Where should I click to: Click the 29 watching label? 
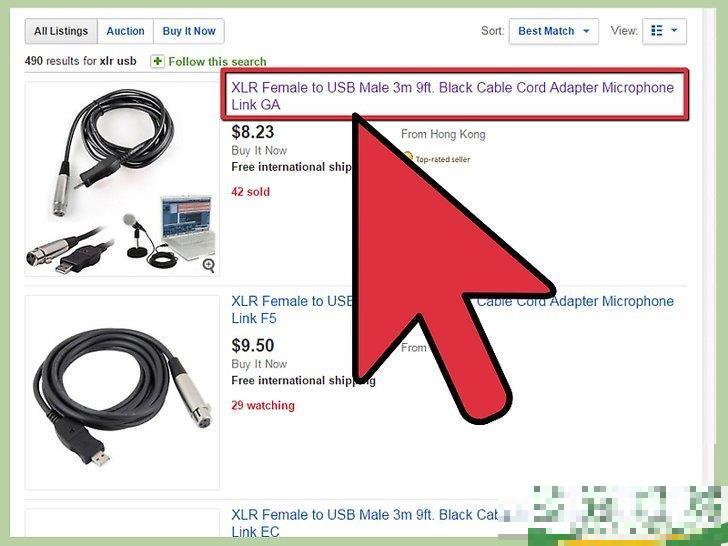point(263,405)
